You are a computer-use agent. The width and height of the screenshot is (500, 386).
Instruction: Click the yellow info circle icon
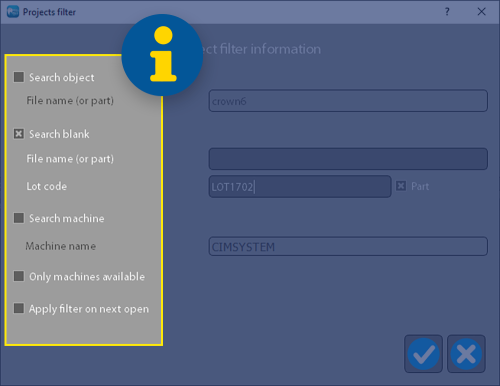tap(163, 55)
